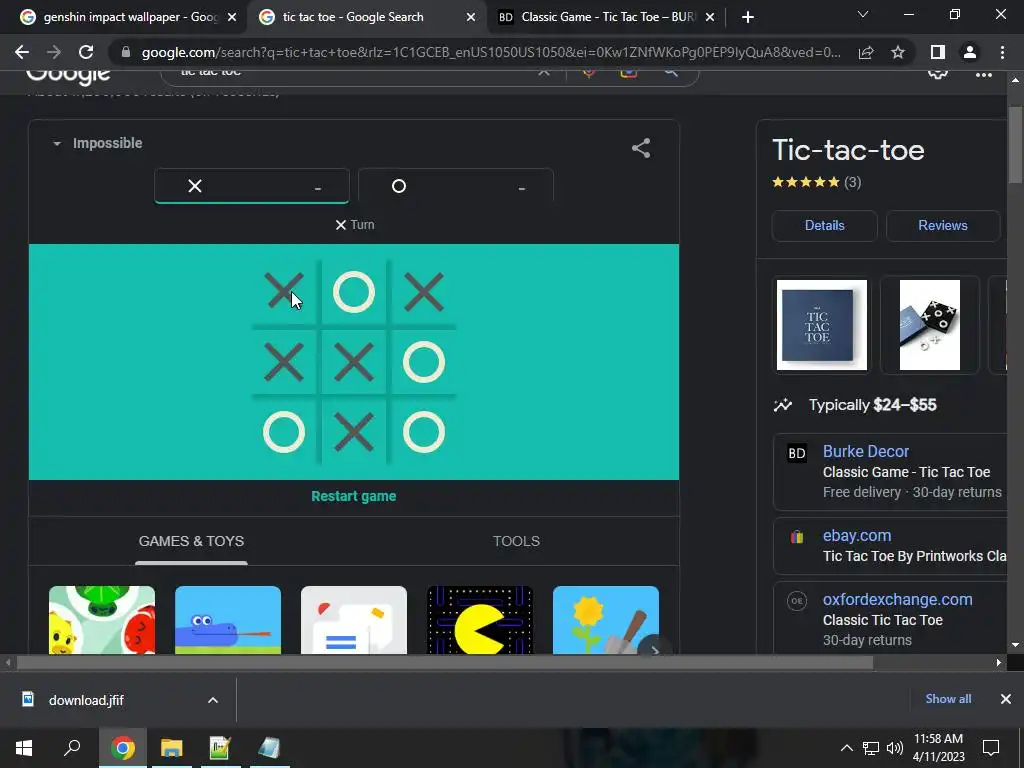Click the tab search chevron in title bar

(x=863, y=14)
